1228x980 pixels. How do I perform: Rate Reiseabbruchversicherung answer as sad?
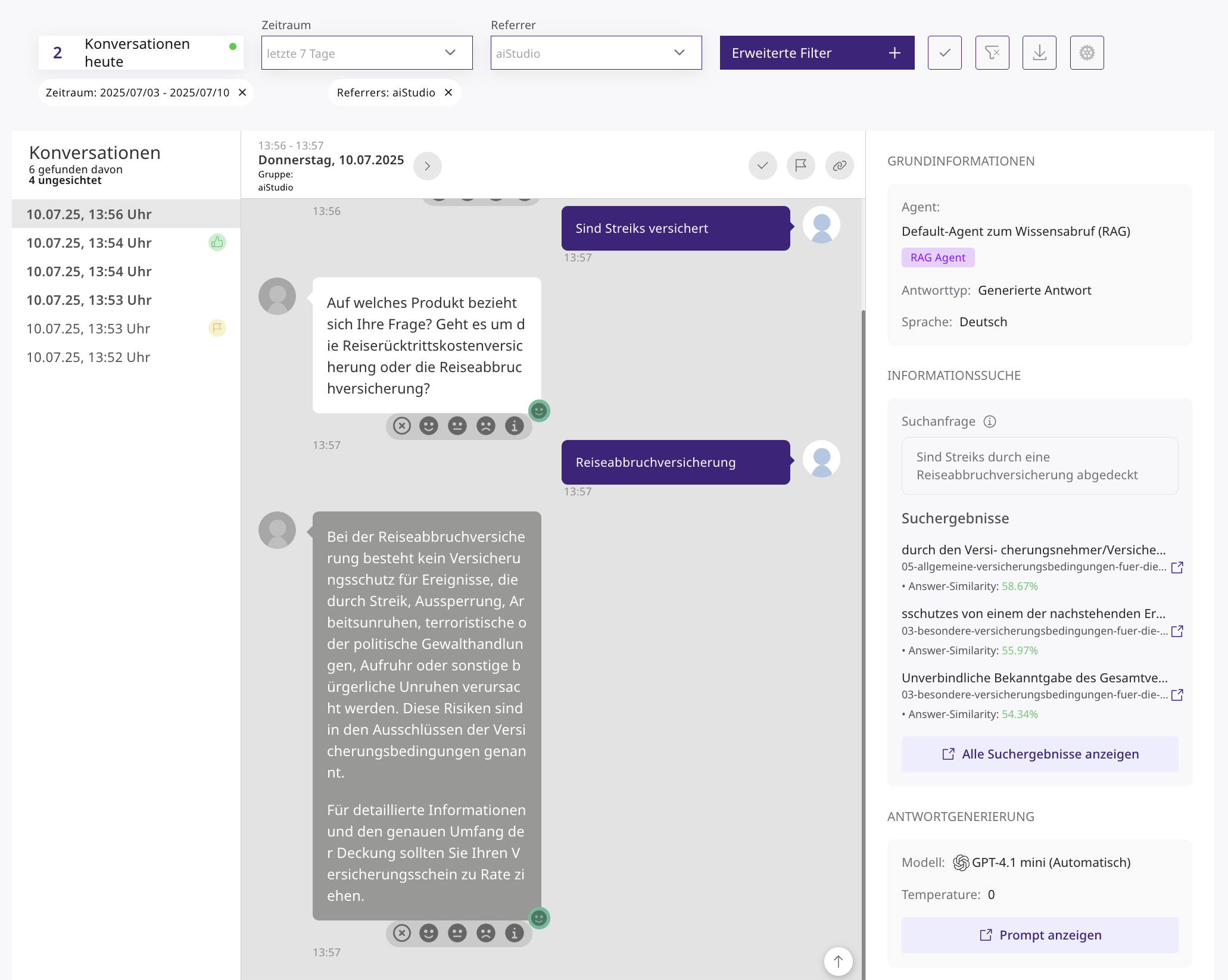pyautogui.click(x=486, y=933)
